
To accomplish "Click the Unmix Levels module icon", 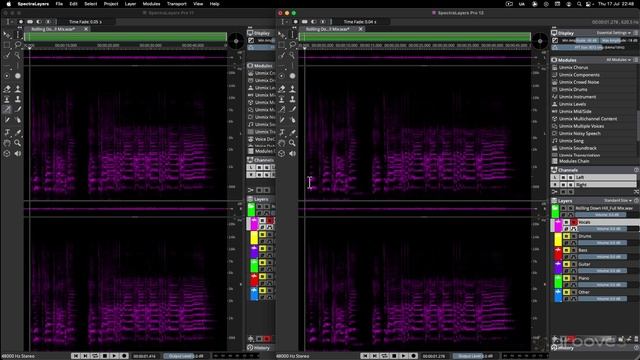I will point(555,104).
